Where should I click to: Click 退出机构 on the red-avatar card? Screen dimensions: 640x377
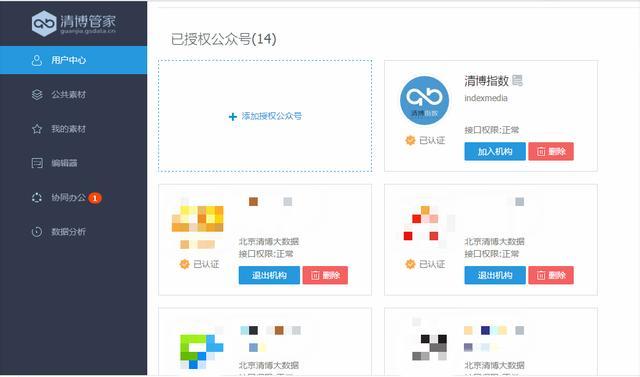495,275
